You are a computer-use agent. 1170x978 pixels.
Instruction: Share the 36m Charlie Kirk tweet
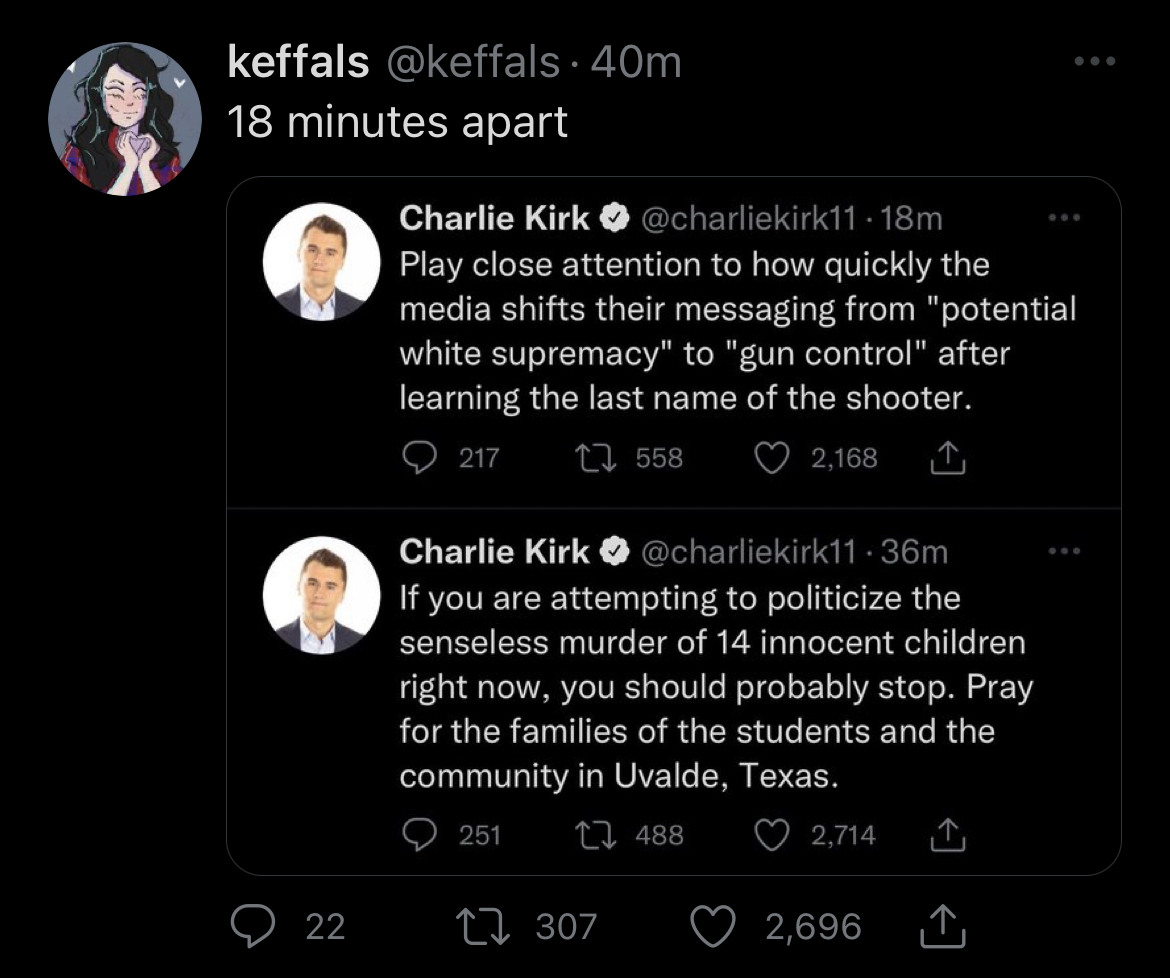(x=948, y=835)
